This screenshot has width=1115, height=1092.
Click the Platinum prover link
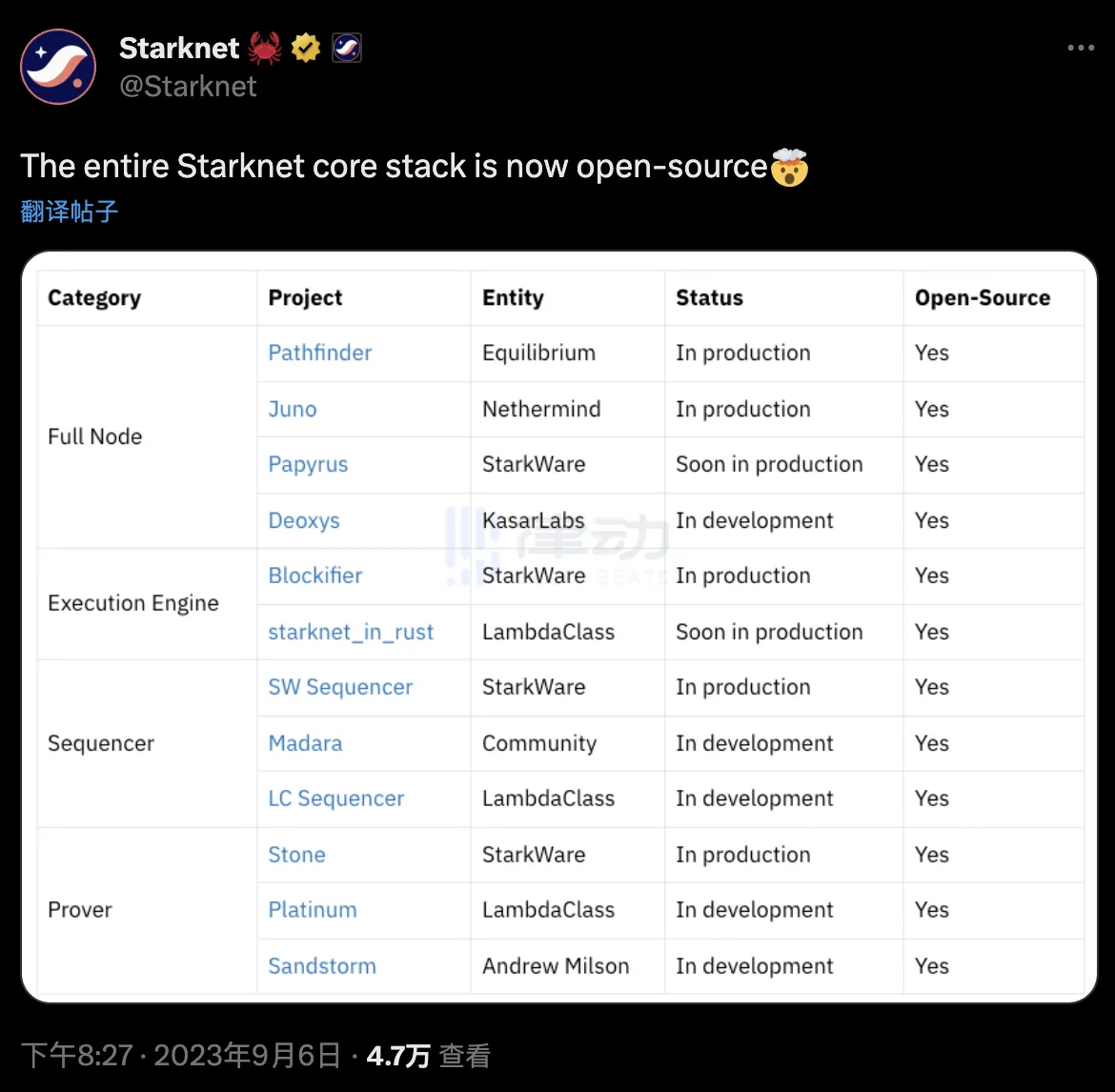(x=313, y=910)
